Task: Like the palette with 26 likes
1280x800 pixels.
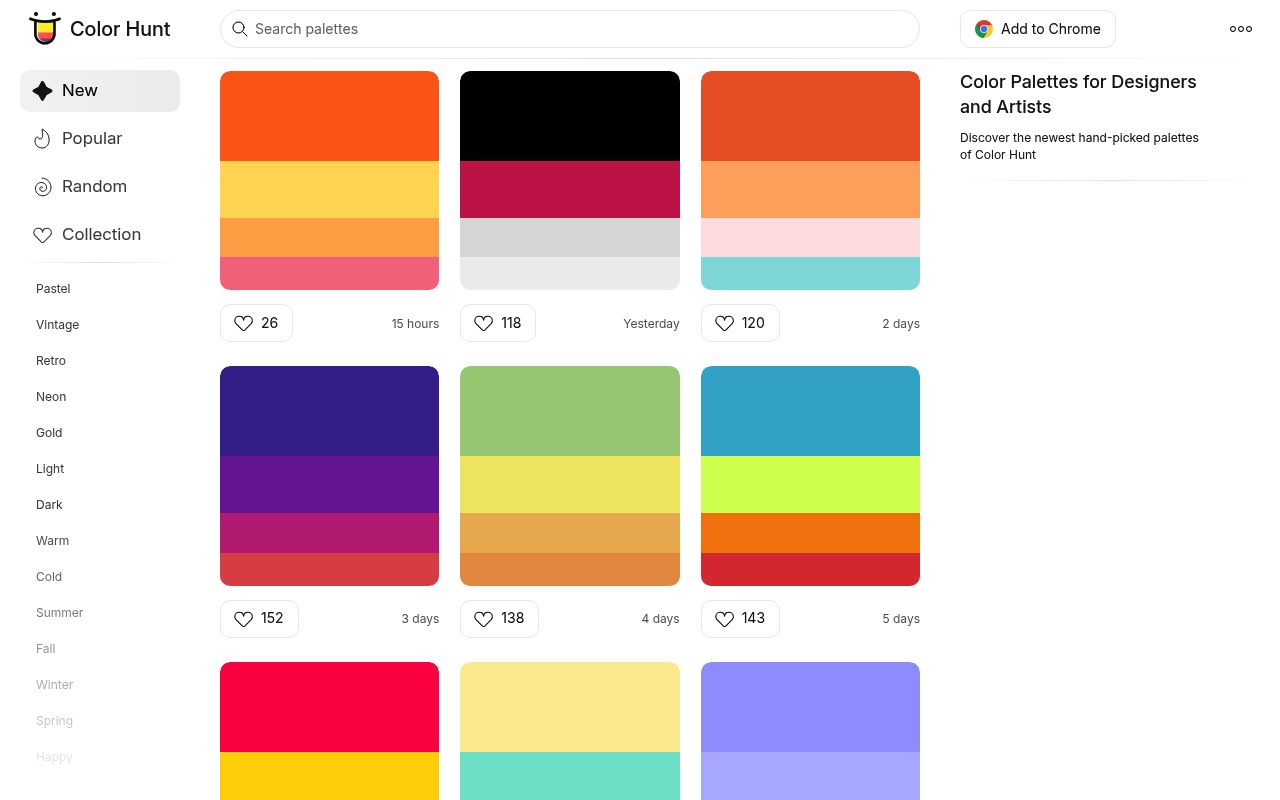Action: coord(256,323)
